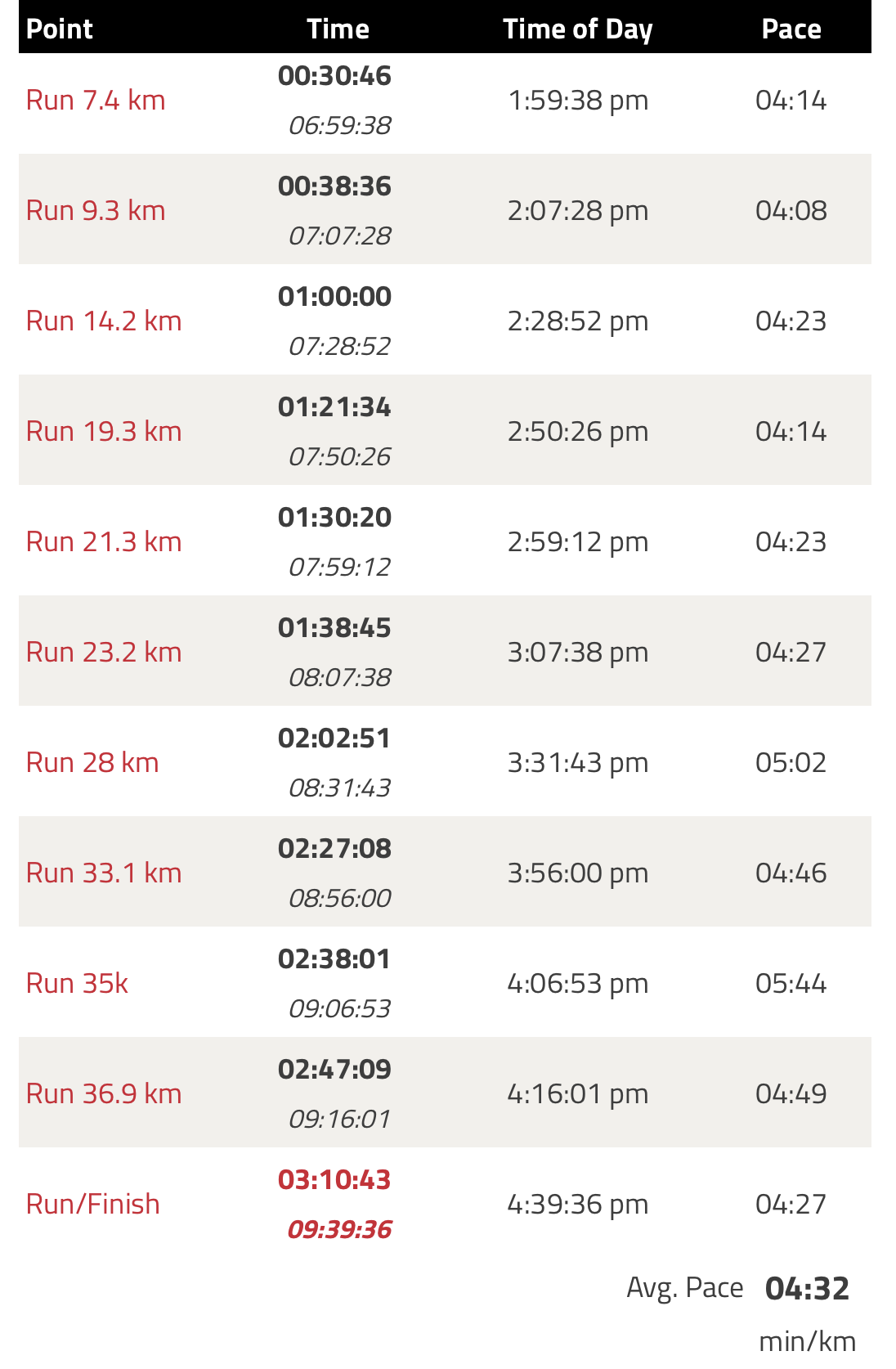The height and width of the screenshot is (1369, 896).
Task: Click the total race time 09:39:36
Action: (339, 1230)
